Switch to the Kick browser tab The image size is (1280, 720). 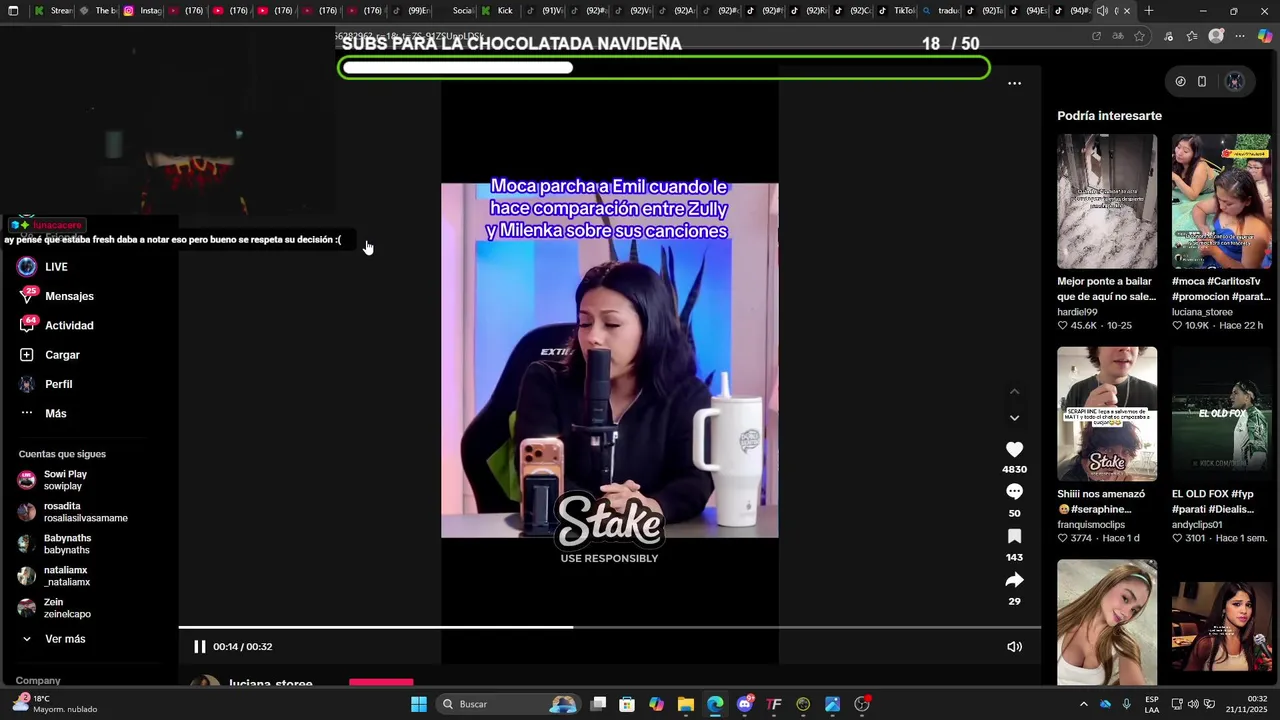click(497, 11)
